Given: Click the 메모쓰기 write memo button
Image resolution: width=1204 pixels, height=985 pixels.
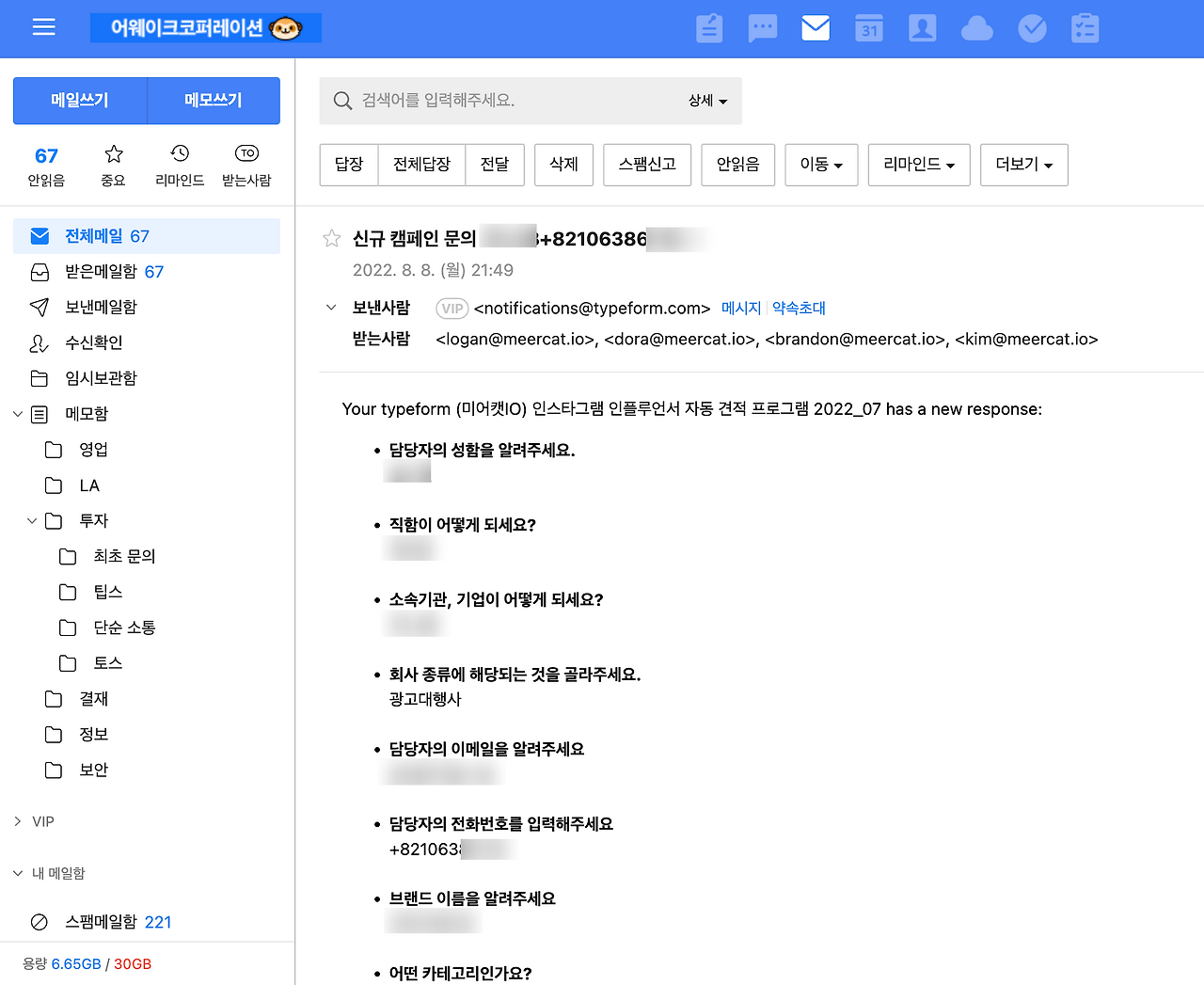Looking at the screenshot, I should (x=214, y=101).
